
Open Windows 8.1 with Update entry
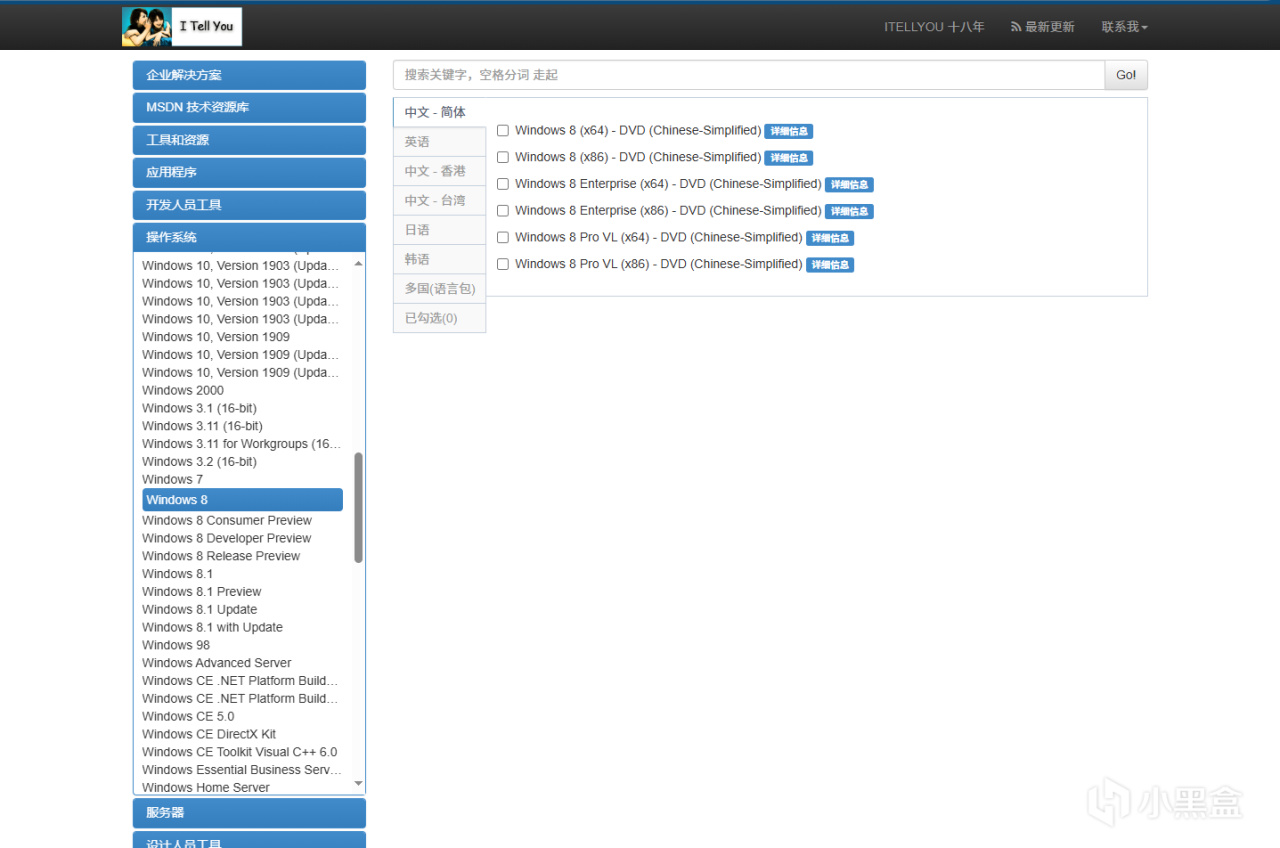[x=212, y=628]
